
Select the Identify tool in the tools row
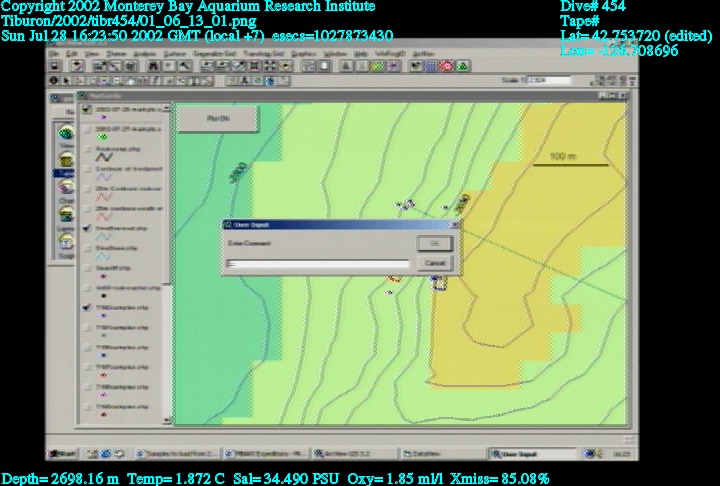54,81
